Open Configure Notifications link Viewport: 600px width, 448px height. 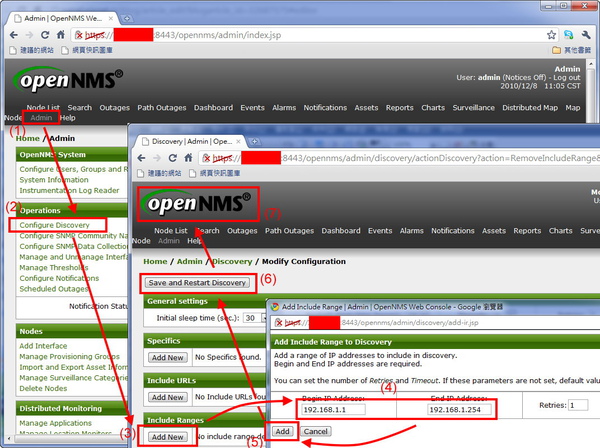coord(59,278)
